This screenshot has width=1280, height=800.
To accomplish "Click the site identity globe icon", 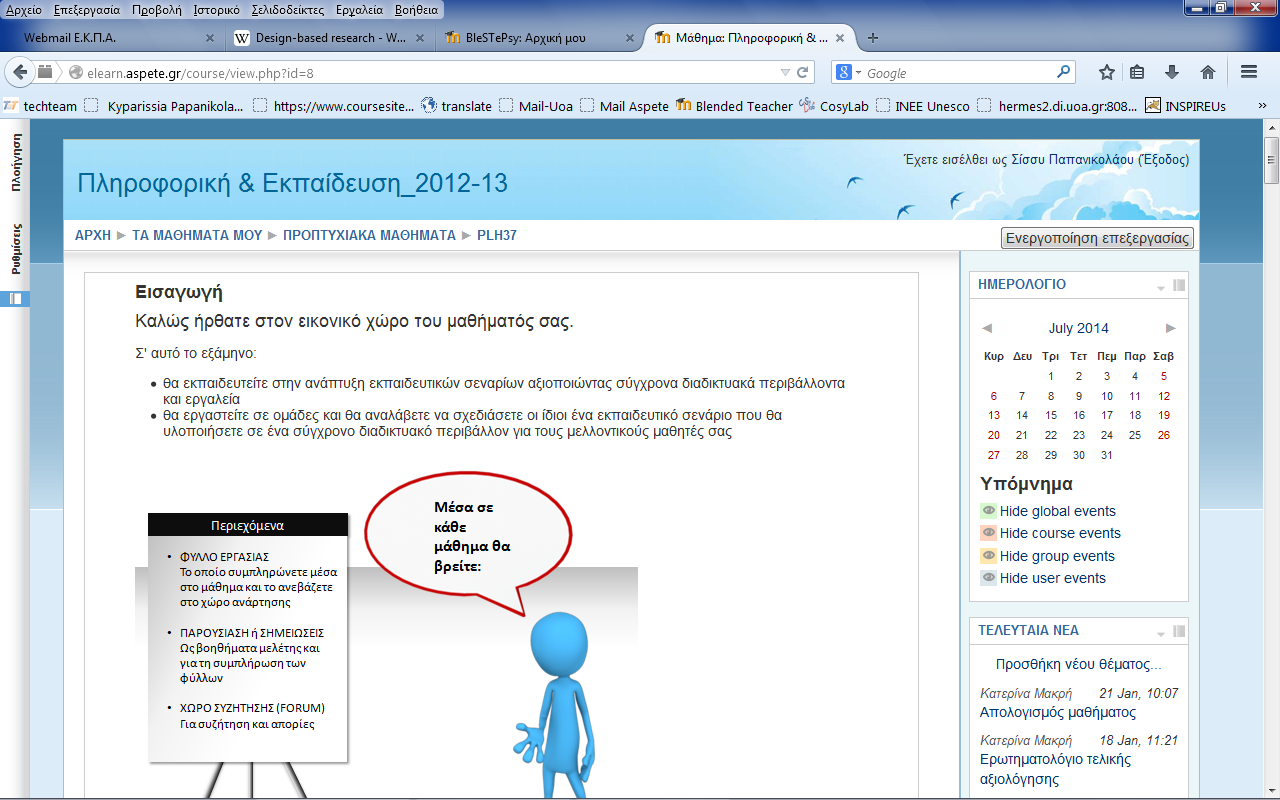I will click(x=75, y=73).
